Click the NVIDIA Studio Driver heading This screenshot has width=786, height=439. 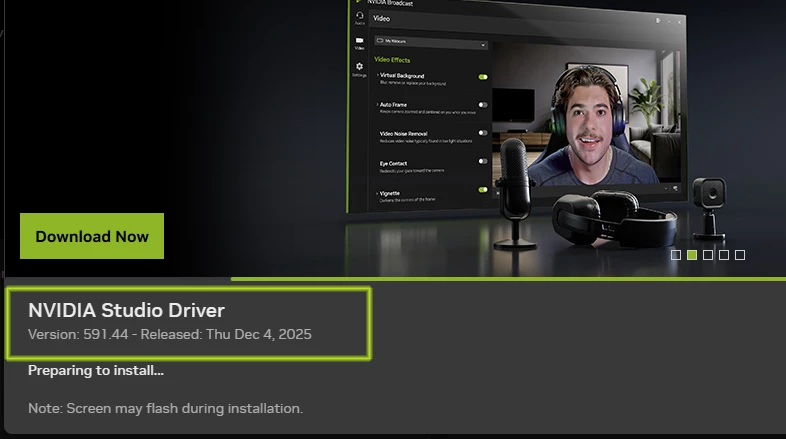[x=126, y=311]
